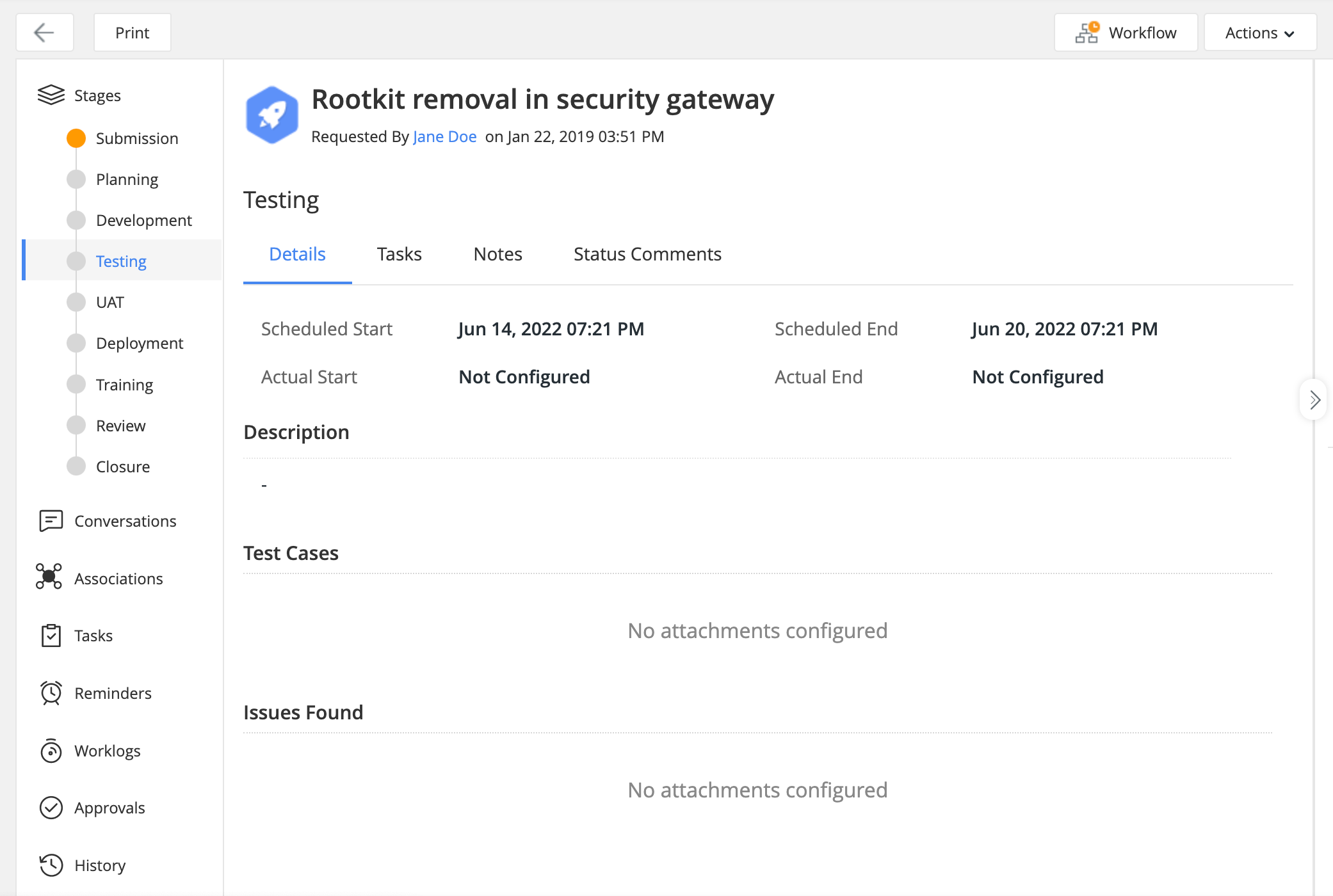Open the Jane Doe requester link
This screenshot has height=896, width=1333.
click(444, 137)
